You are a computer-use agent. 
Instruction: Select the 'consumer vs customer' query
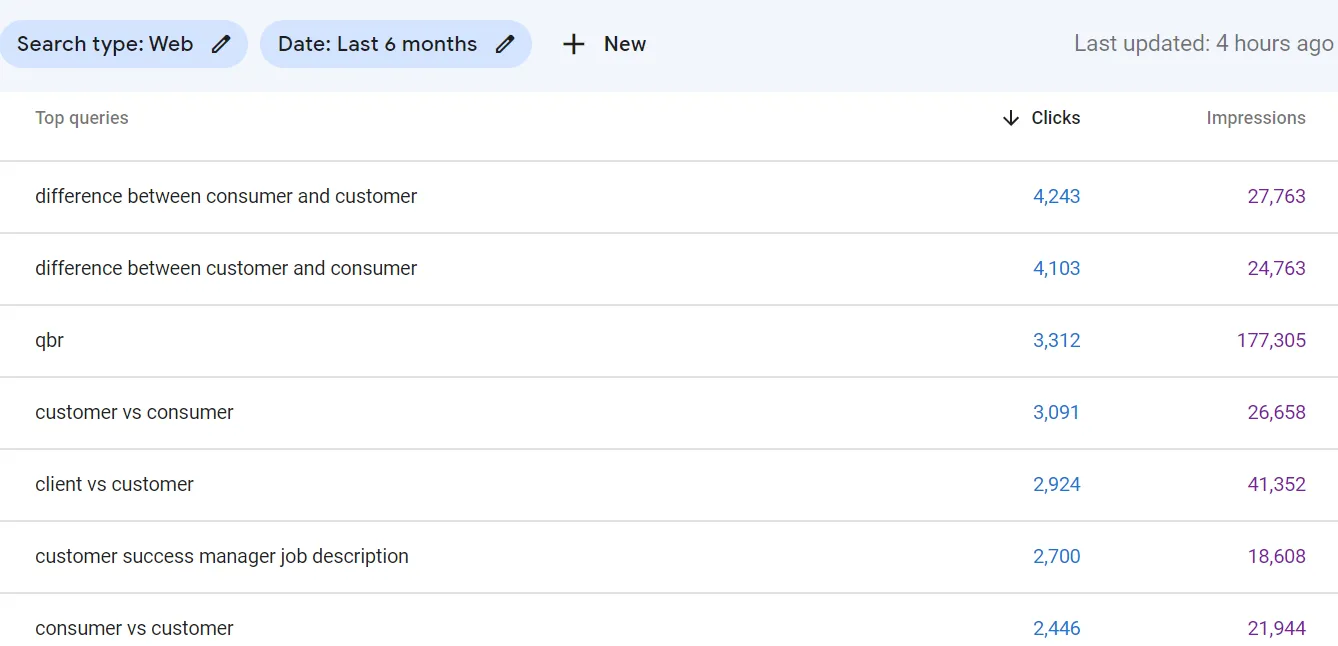click(134, 628)
